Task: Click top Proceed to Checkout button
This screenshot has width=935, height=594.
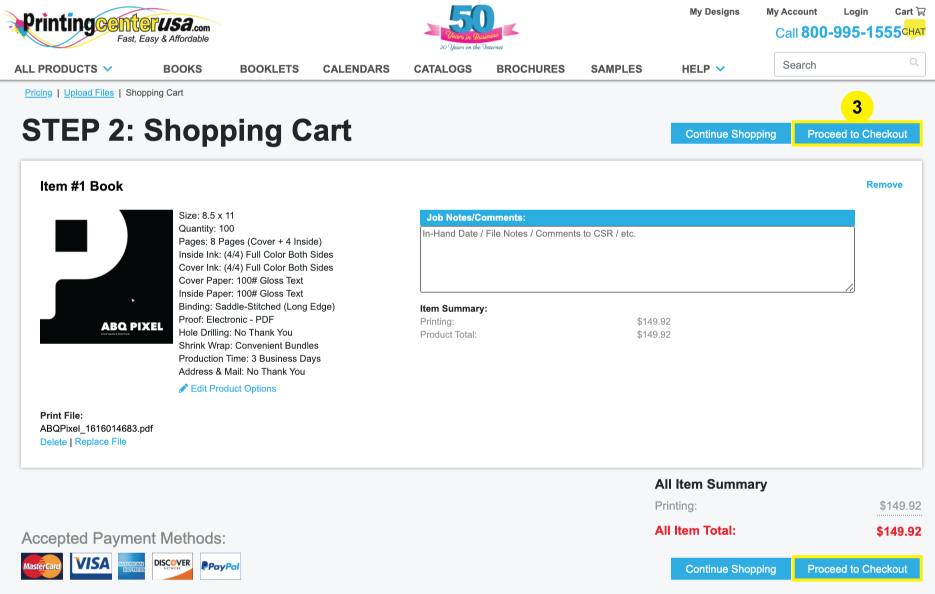Action: point(857,134)
